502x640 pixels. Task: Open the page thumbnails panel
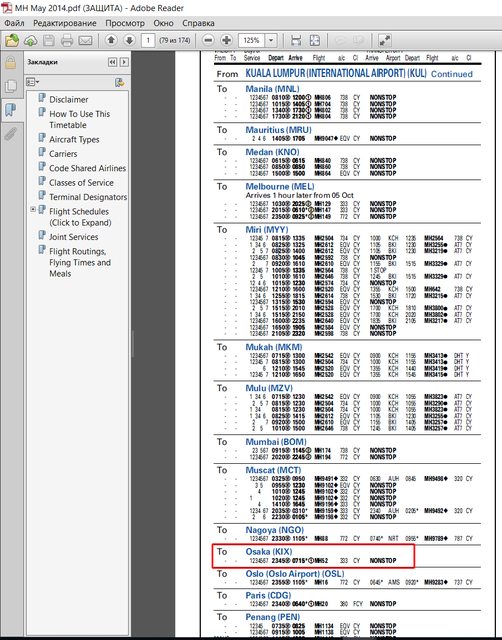[x=11, y=86]
